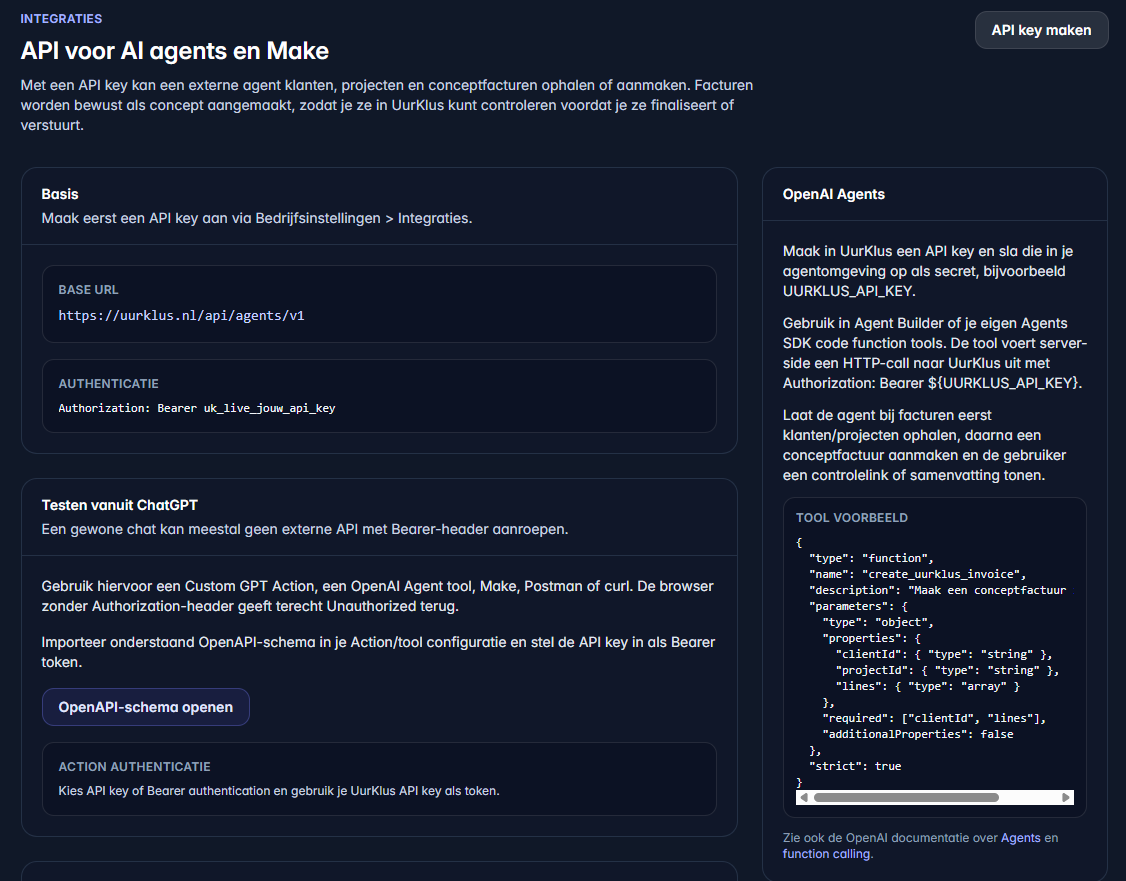Click the AUTHENTICATIE label
Viewport: 1126px width, 881px height.
pos(108,383)
